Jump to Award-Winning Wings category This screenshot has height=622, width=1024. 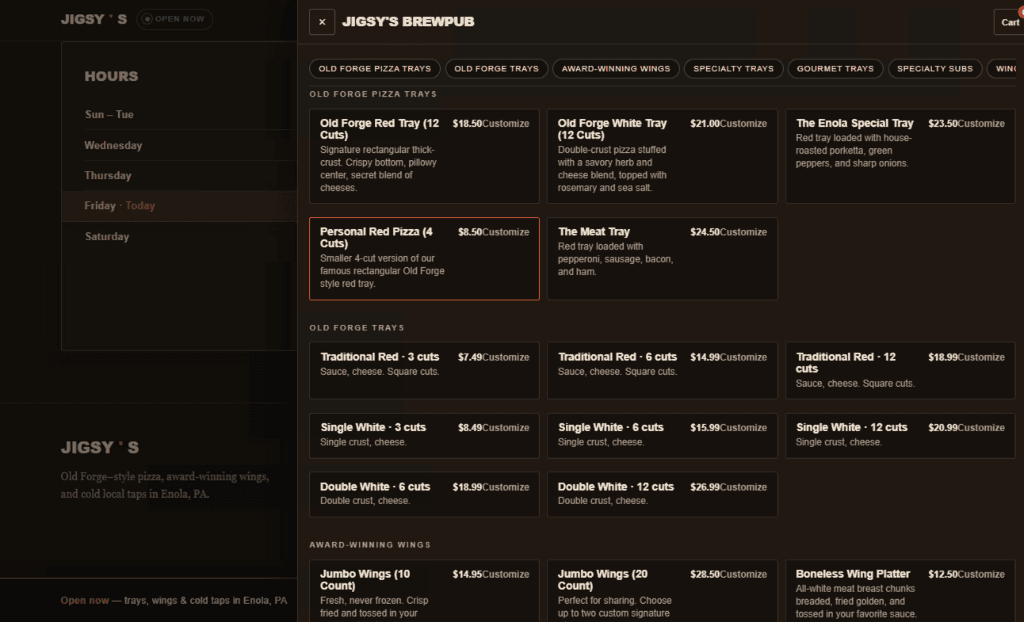(616, 69)
